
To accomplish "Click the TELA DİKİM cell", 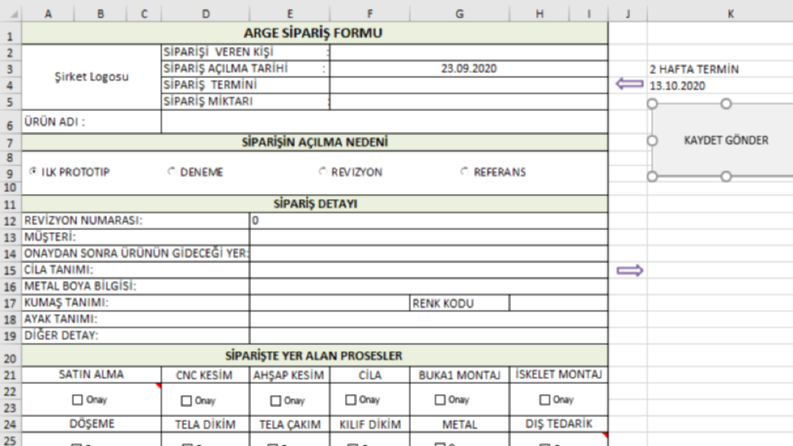I will 205,424.
